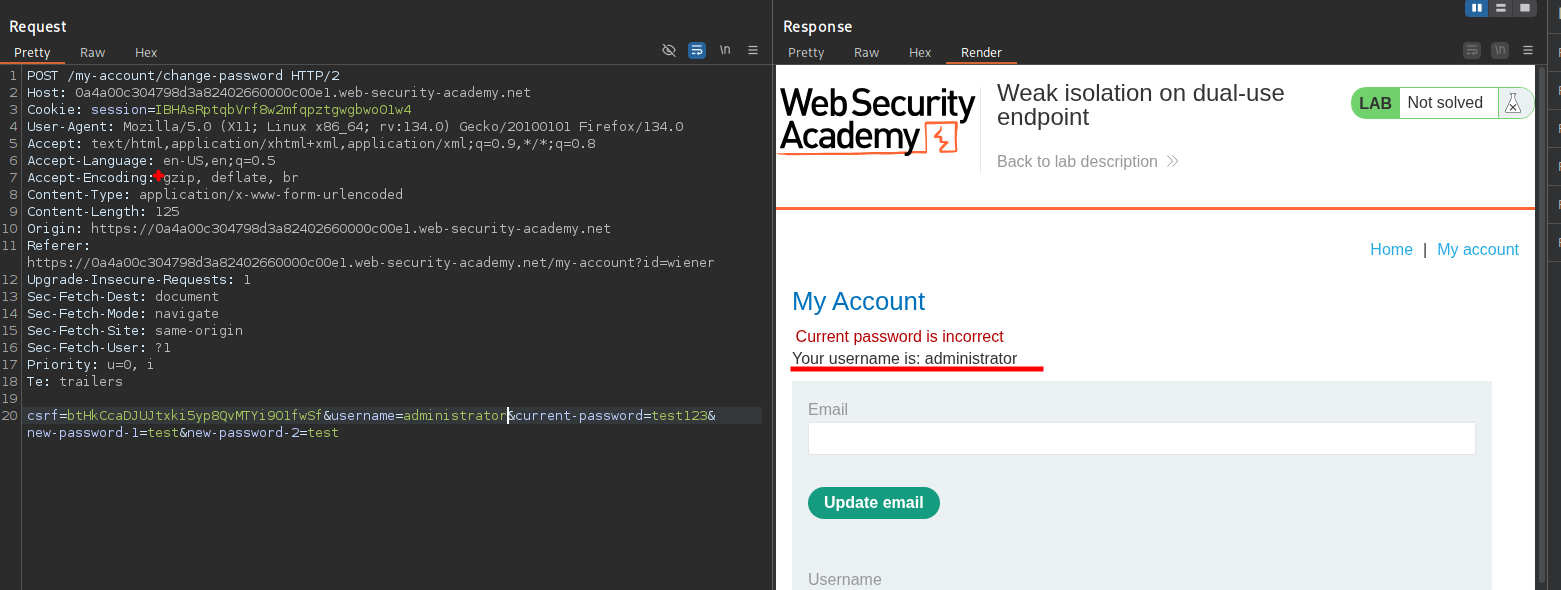Image resolution: width=1561 pixels, height=590 pixels.
Task: Follow the Back to lab description link
Action: [x=1077, y=162]
